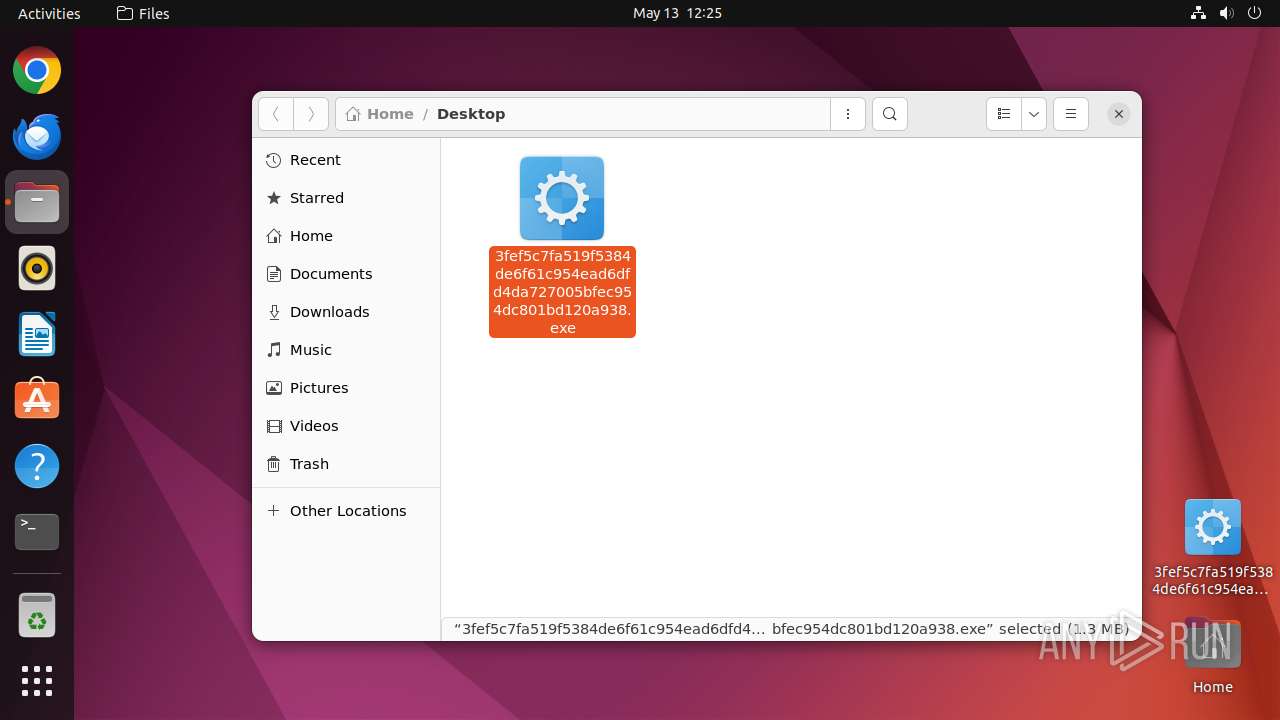This screenshot has width=1280, height=720.
Task: Switch Files to list view
Action: coord(1004,114)
